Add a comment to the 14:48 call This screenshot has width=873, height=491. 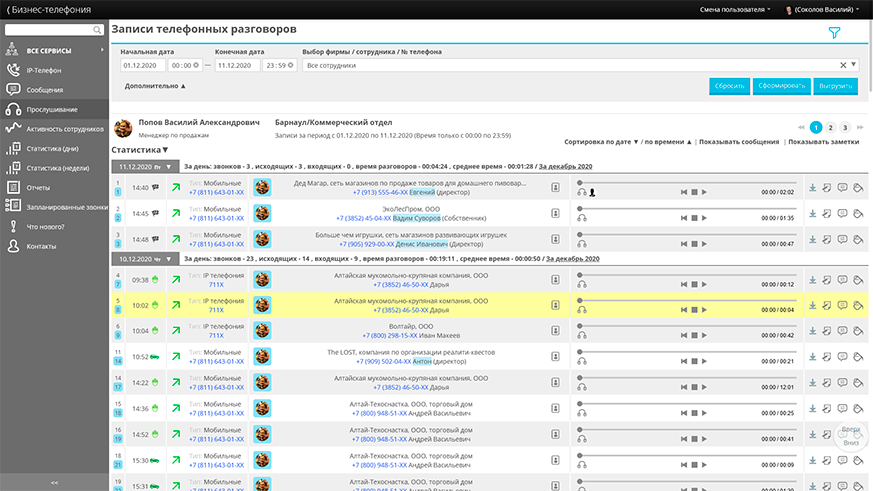click(842, 239)
